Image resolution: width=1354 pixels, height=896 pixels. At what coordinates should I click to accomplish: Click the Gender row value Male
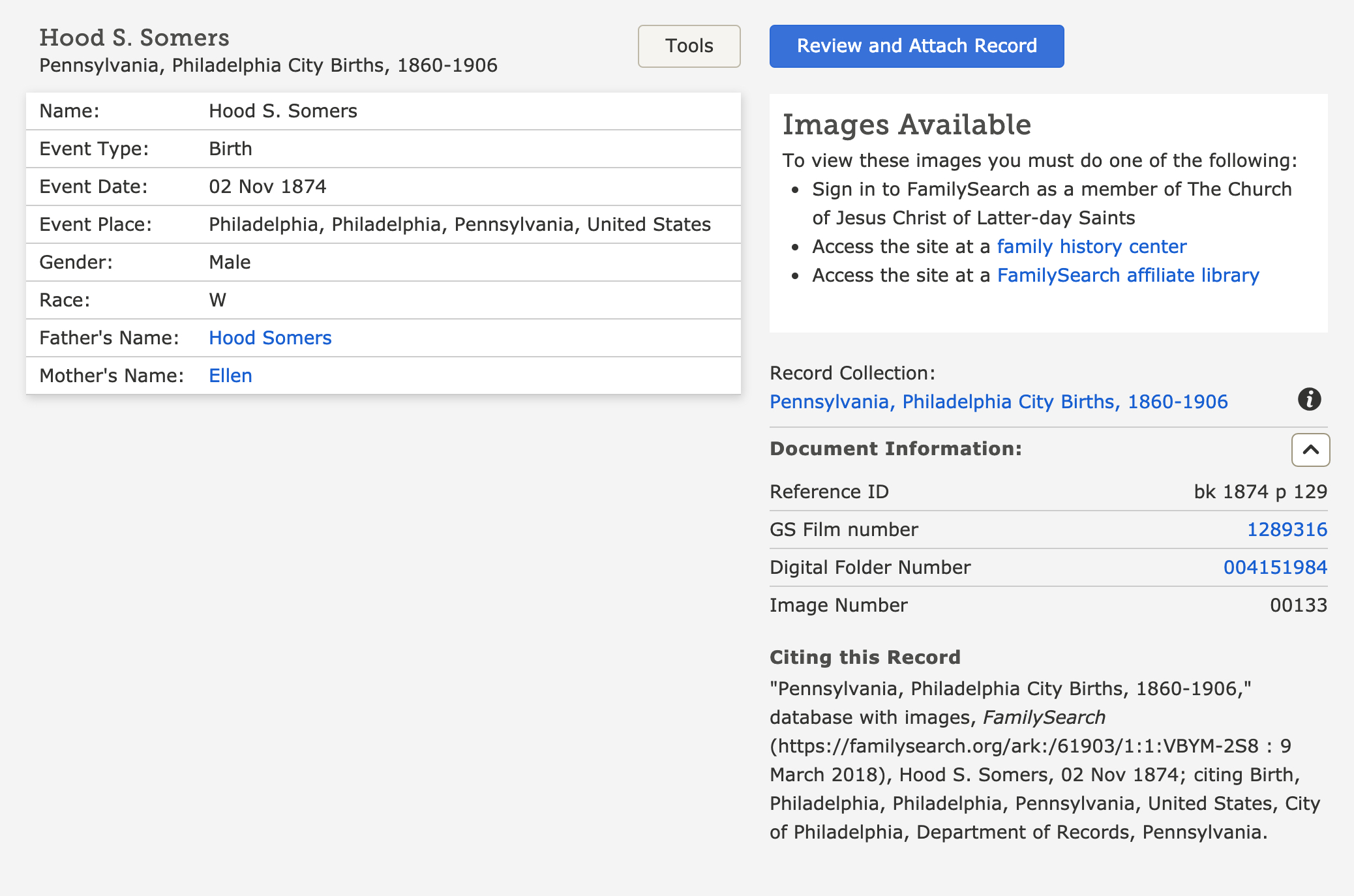pyautogui.click(x=230, y=262)
